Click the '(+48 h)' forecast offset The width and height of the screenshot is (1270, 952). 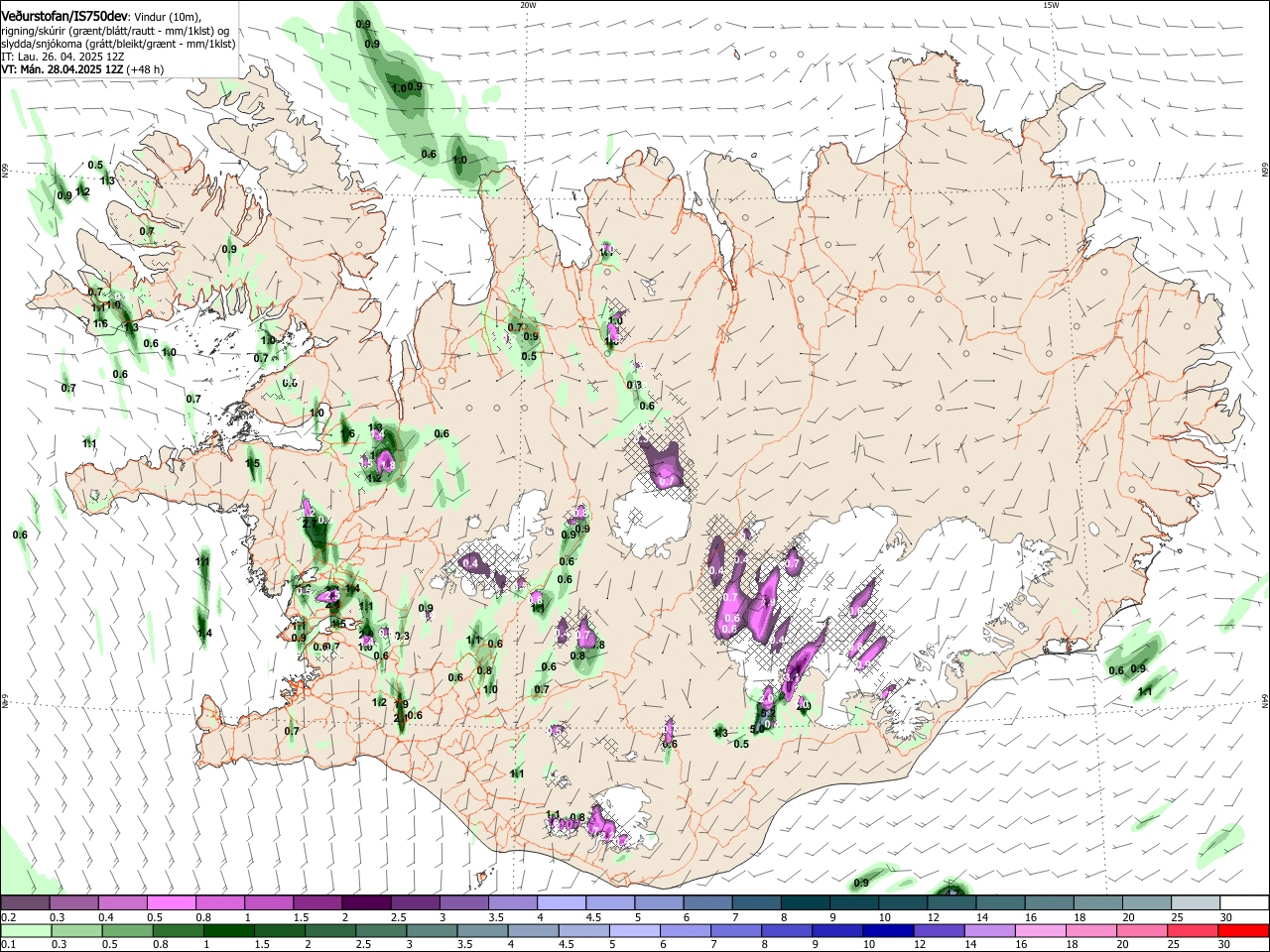point(146,69)
